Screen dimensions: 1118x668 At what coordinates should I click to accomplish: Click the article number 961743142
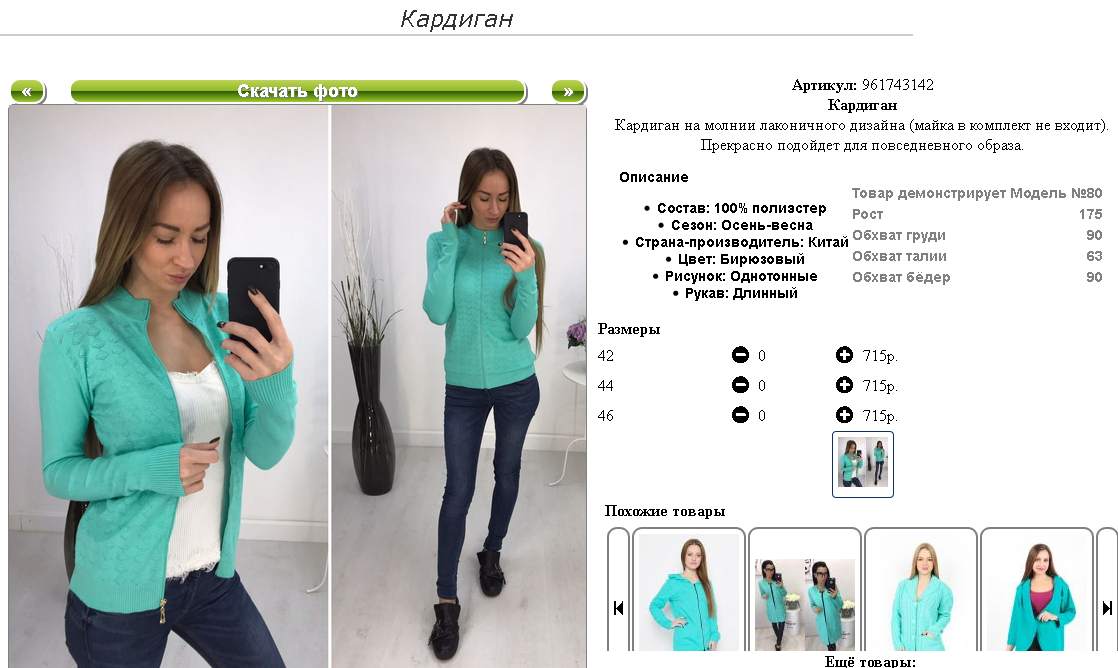[x=898, y=85]
